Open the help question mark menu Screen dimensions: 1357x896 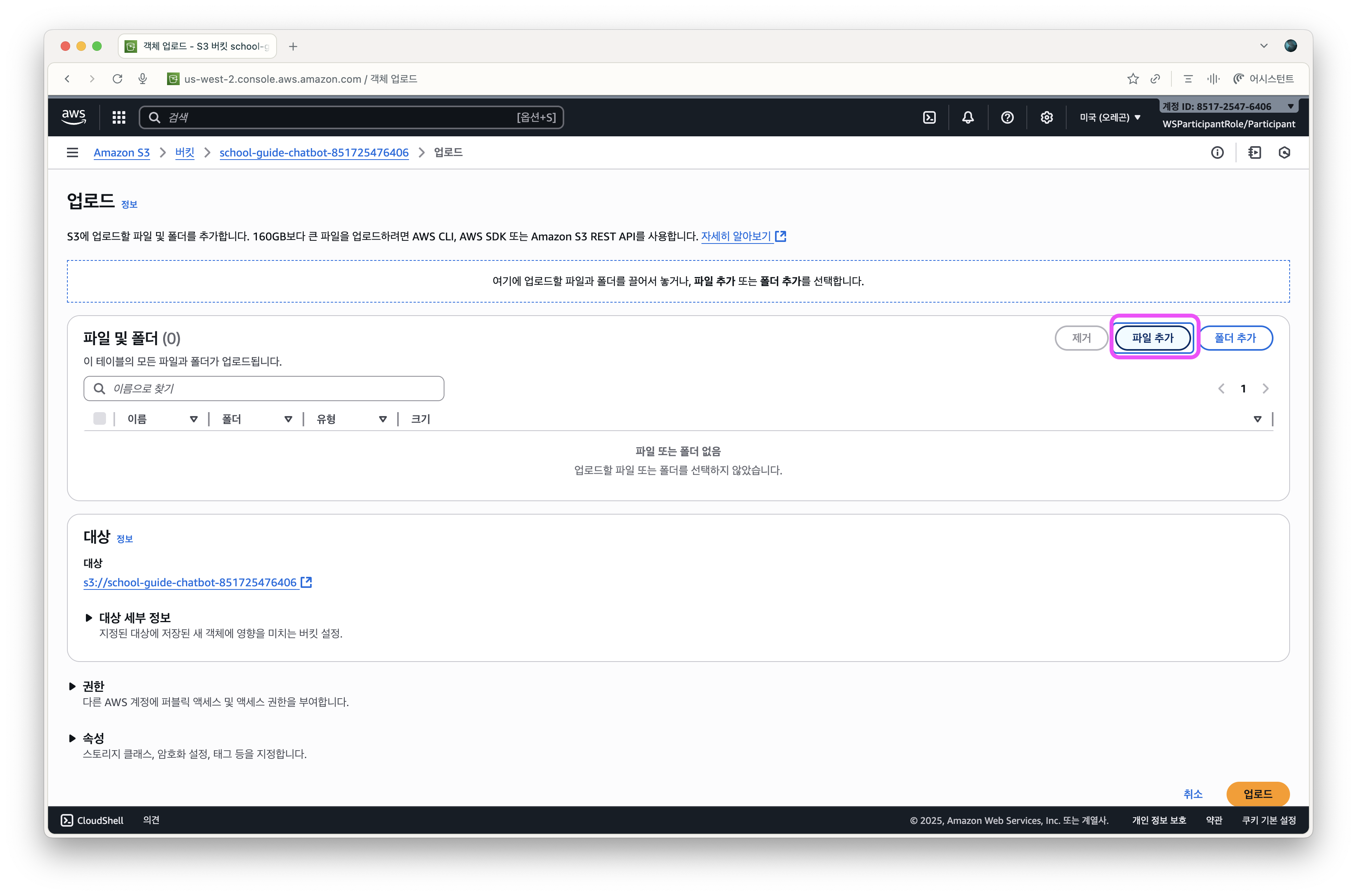tap(1008, 117)
